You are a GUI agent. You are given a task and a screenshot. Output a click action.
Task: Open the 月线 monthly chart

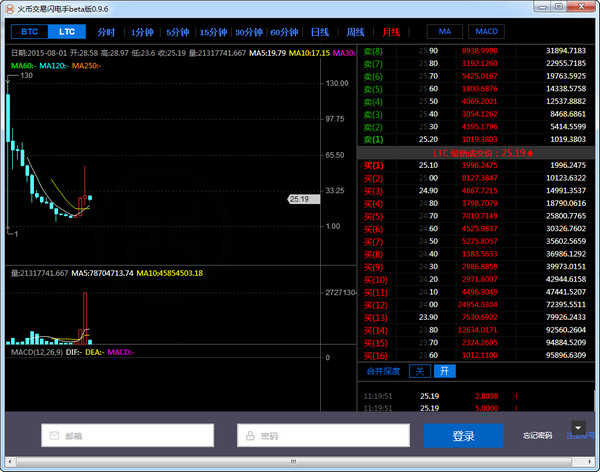click(x=390, y=32)
